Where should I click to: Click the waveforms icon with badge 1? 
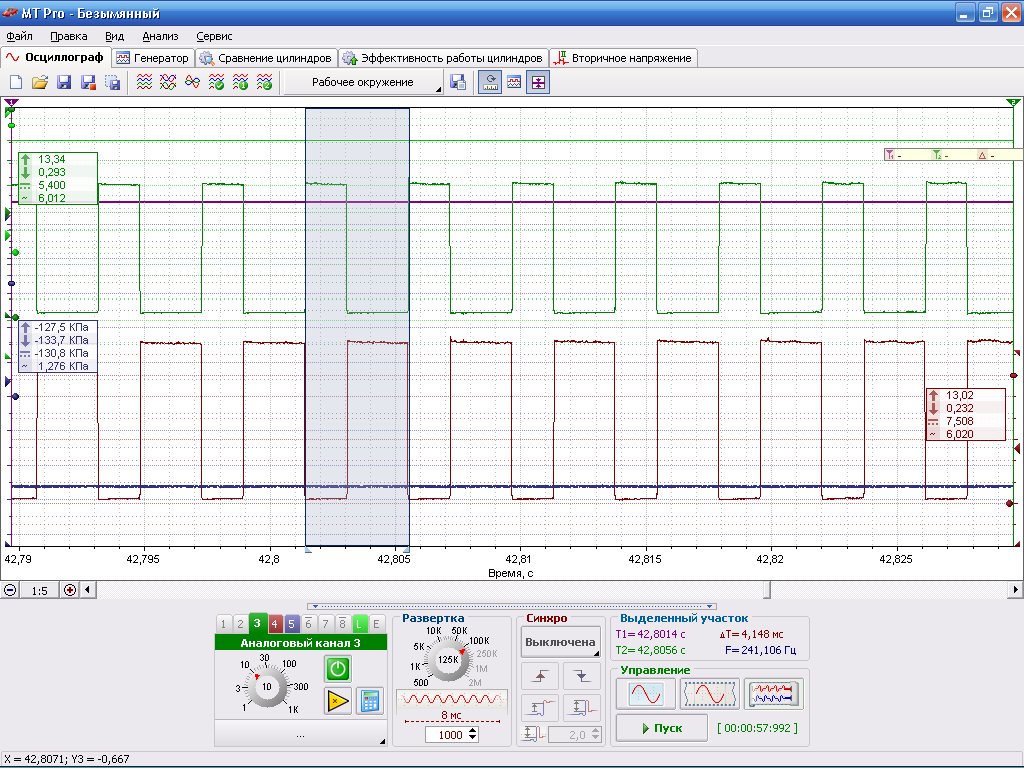pos(240,82)
